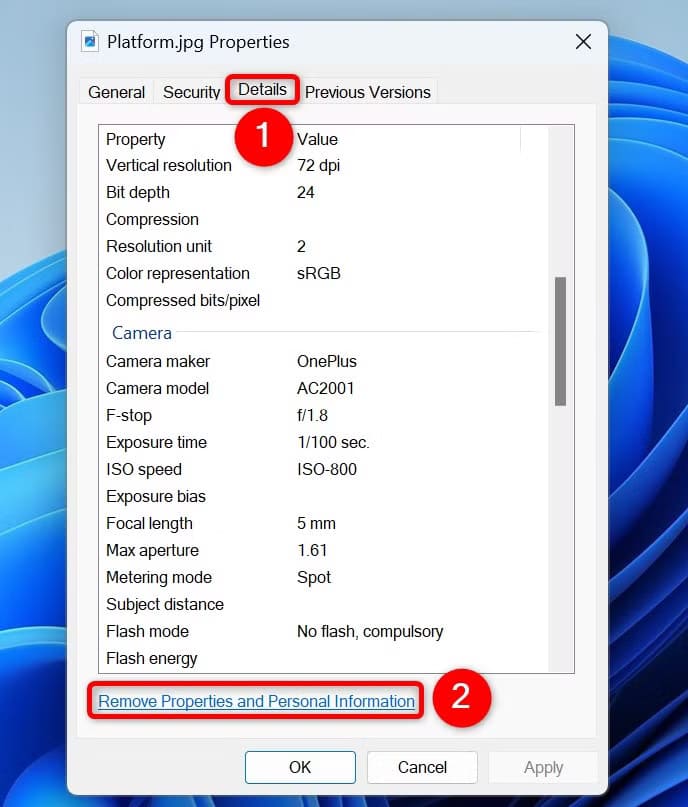This screenshot has width=688, height=807.
Task: Click the Property column header
Action: pyautogui.click(x=135, y=139)
